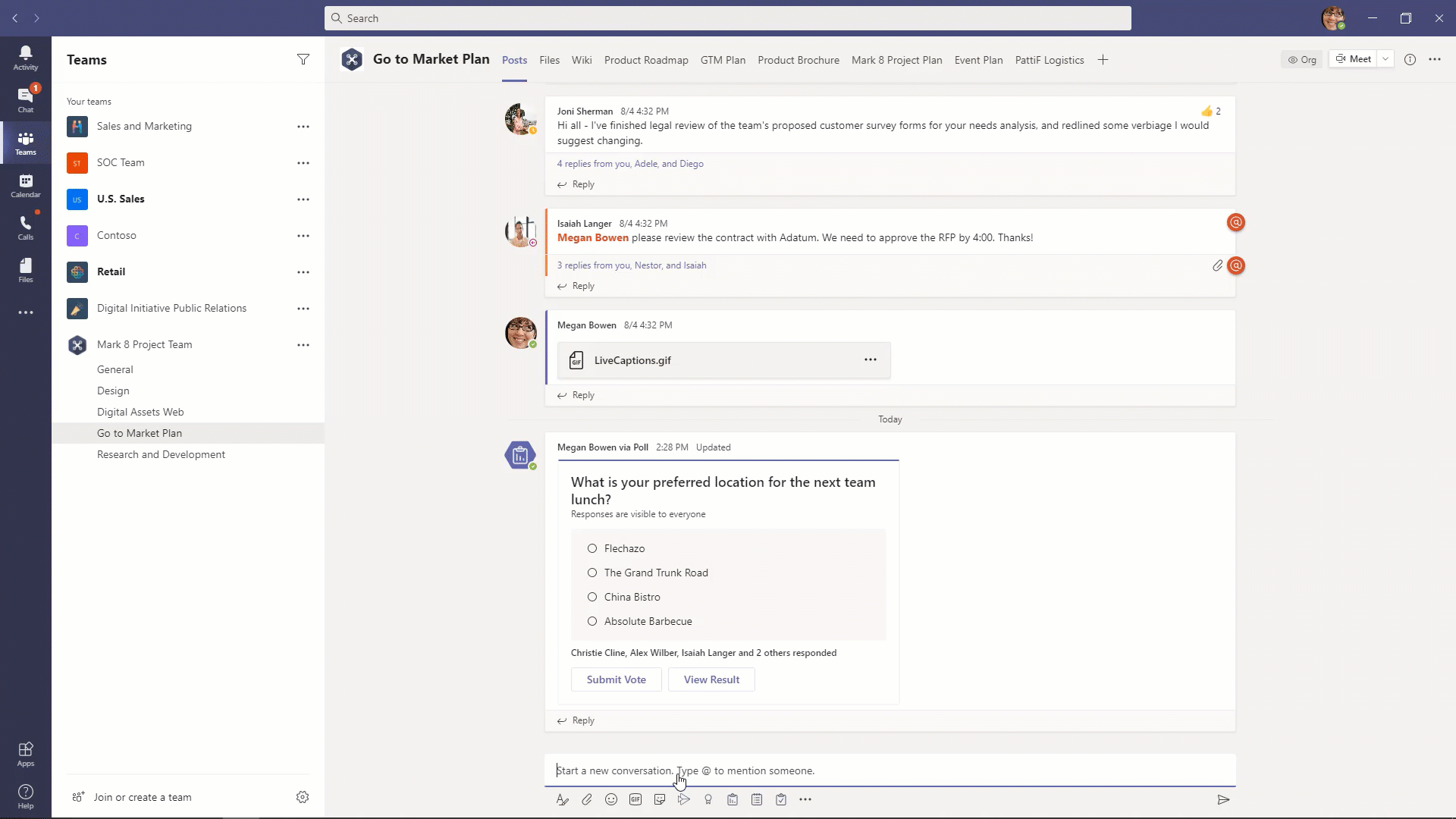
Task: Open the Files app in sidebar
Action: tap(26, 270)
